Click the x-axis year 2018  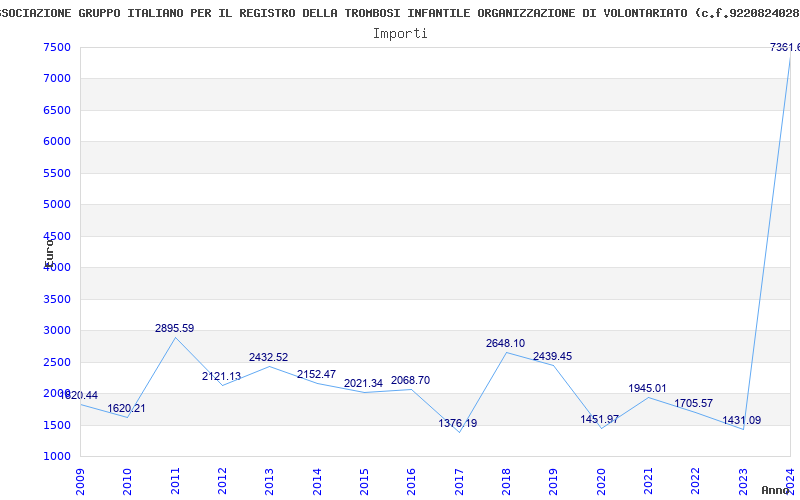[506, 482]
